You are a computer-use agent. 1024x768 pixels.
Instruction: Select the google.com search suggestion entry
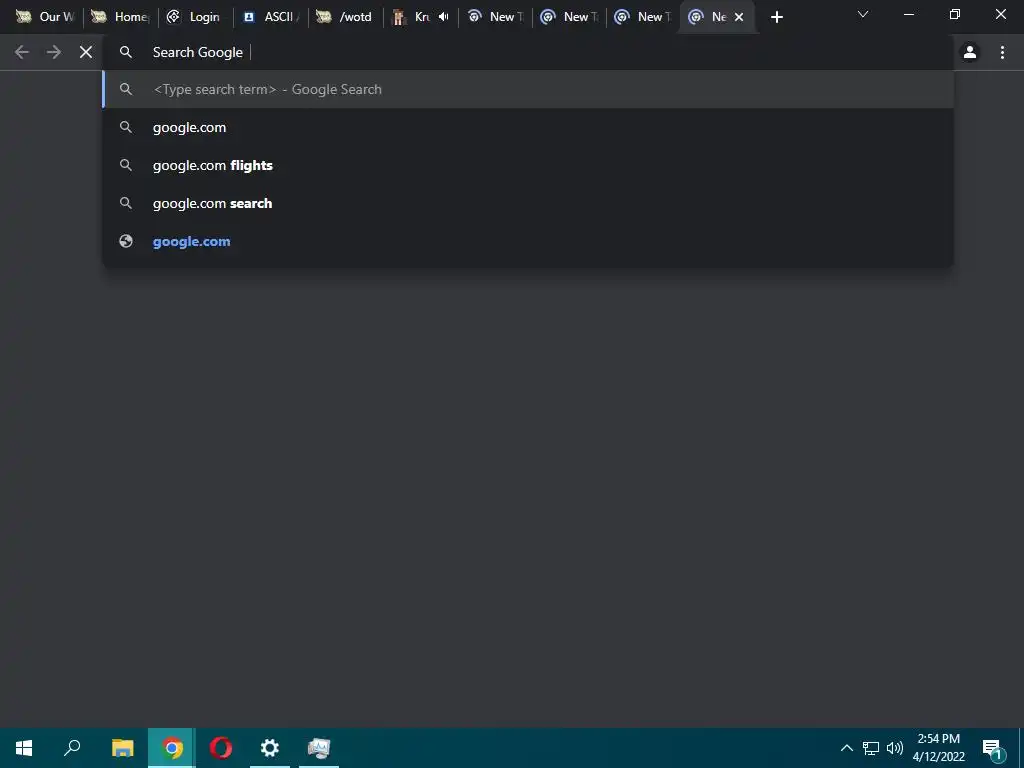coord(528,203)
